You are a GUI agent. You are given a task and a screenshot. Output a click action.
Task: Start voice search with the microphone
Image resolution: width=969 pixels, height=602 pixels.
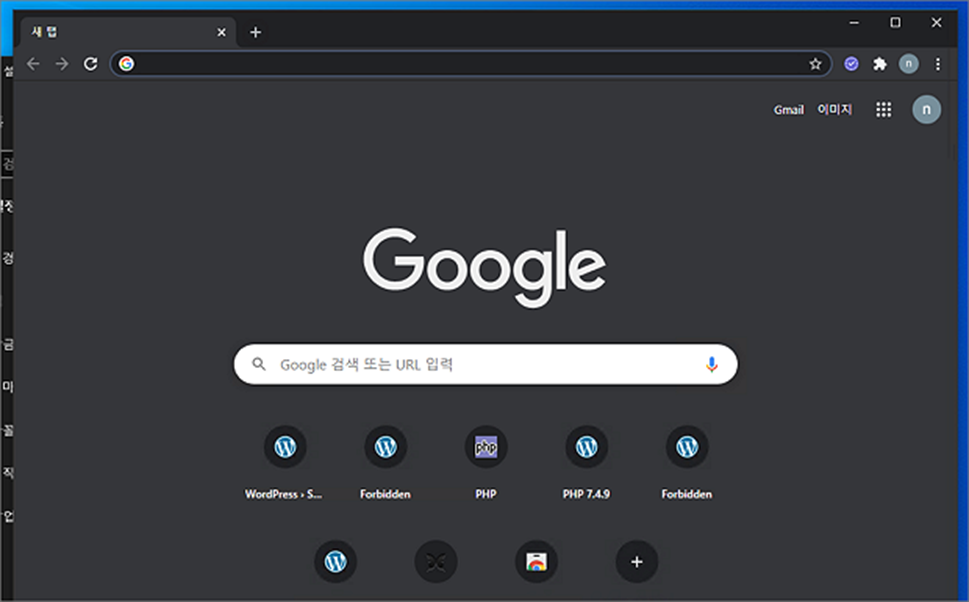pyautogui.click(x=712, y=364)
